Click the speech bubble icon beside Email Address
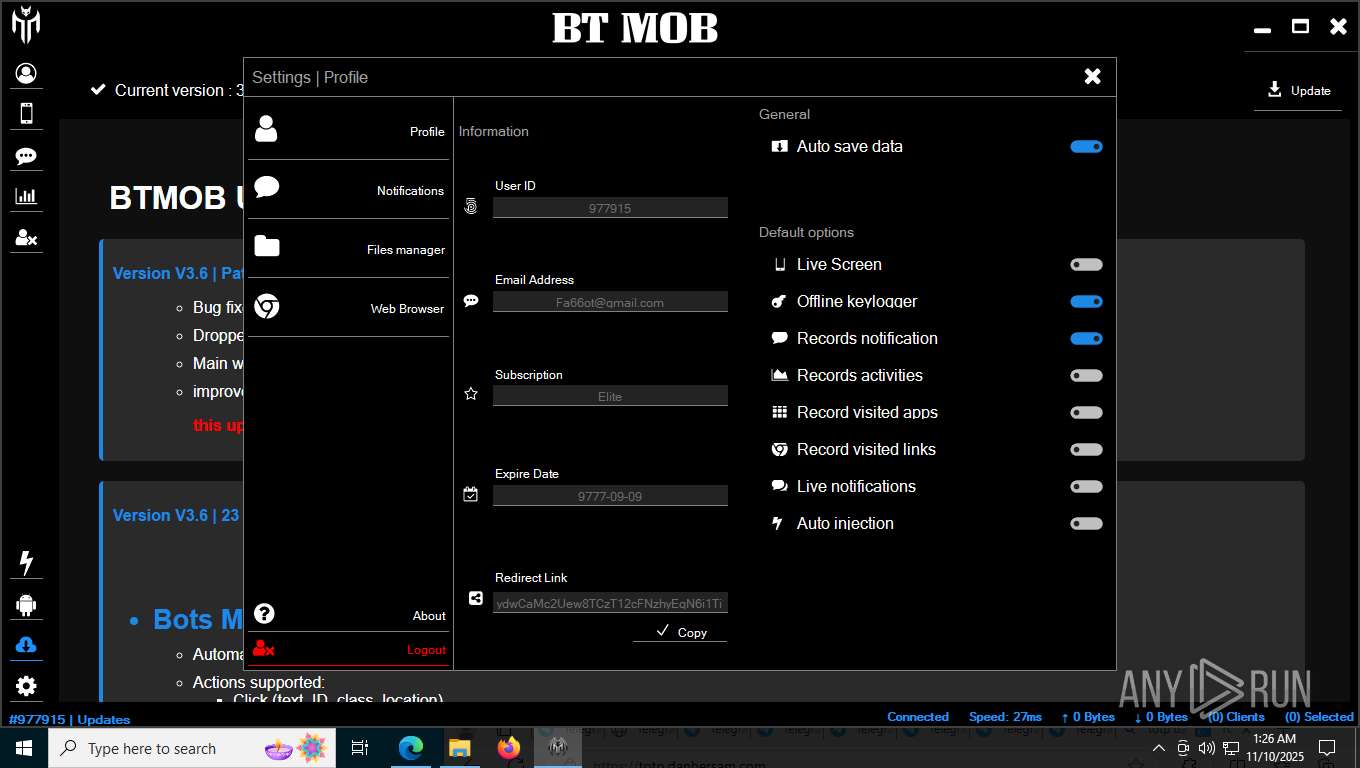This screenshot has height=768, width=1360. click(471, 300)
